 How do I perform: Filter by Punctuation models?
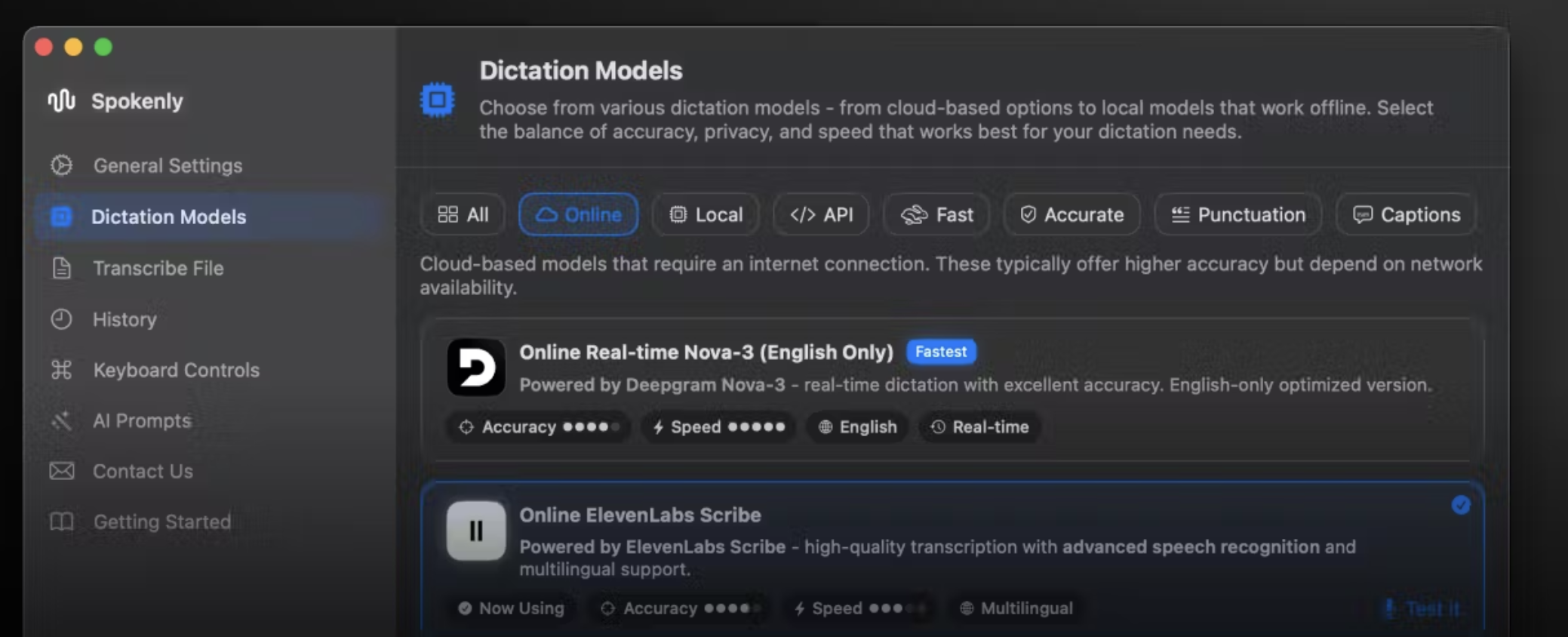[x=1238, y=214]
